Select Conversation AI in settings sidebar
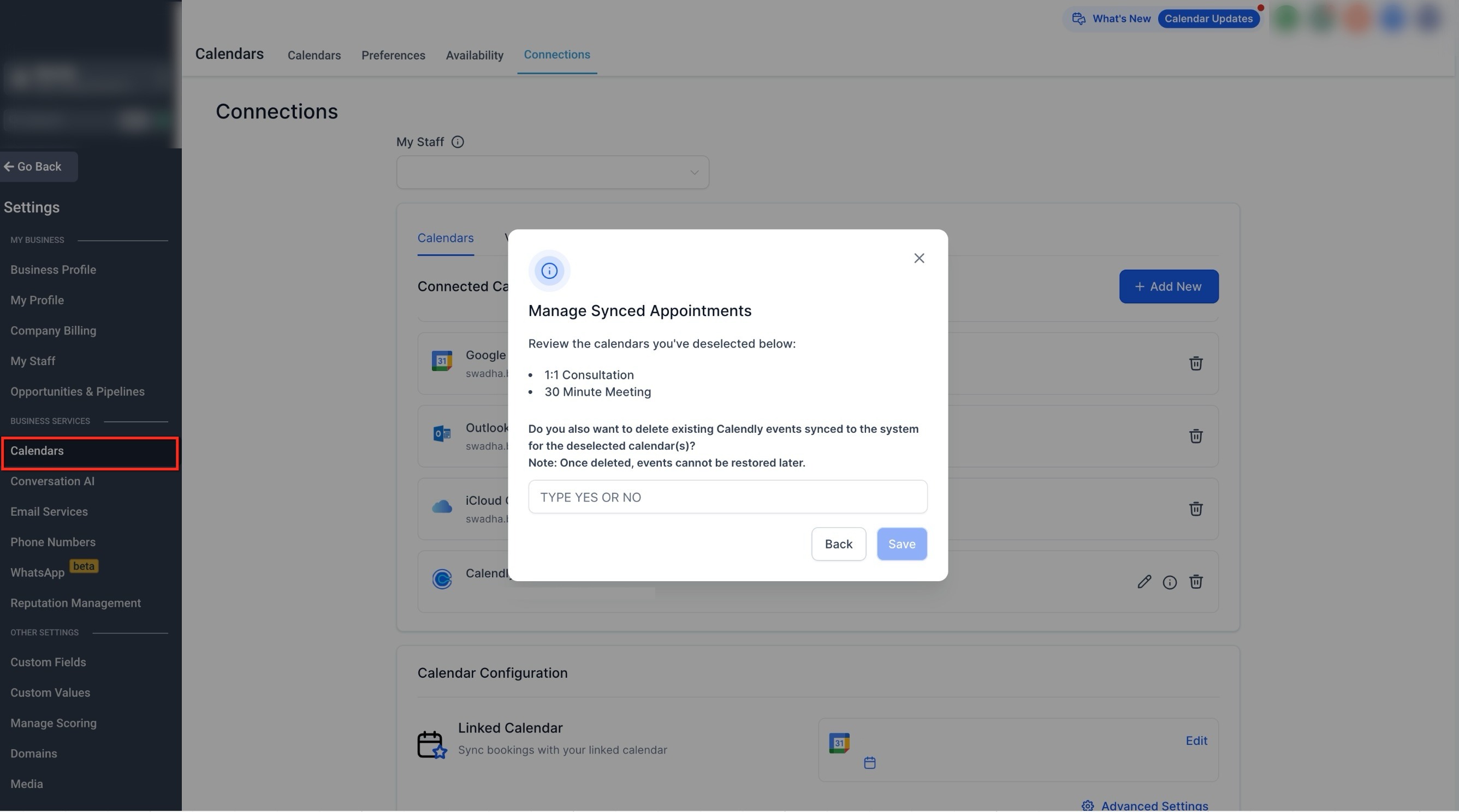1459x812 pixels. click(52, 481)
